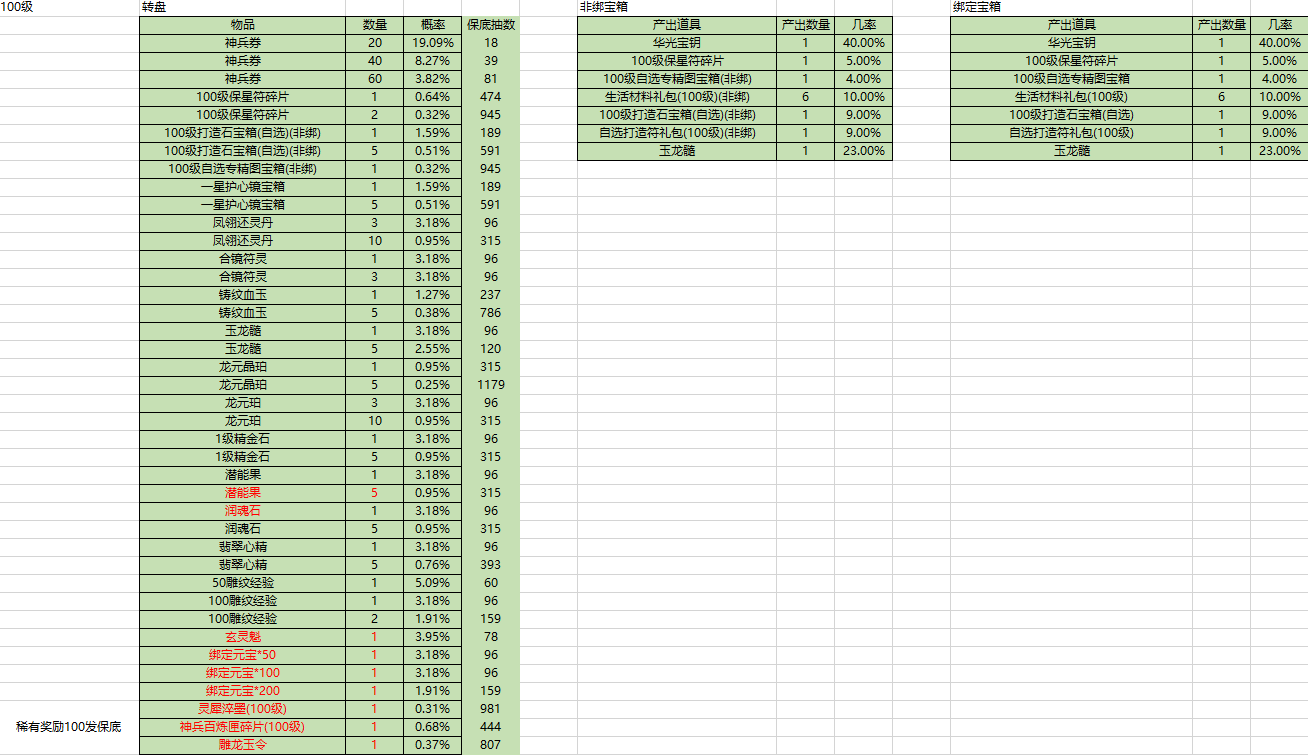The height and width of the screenshot is (755, 1308).
Task: Select '华光宝钥' in the 非绑宝箱 table
Action: [676, 43]
